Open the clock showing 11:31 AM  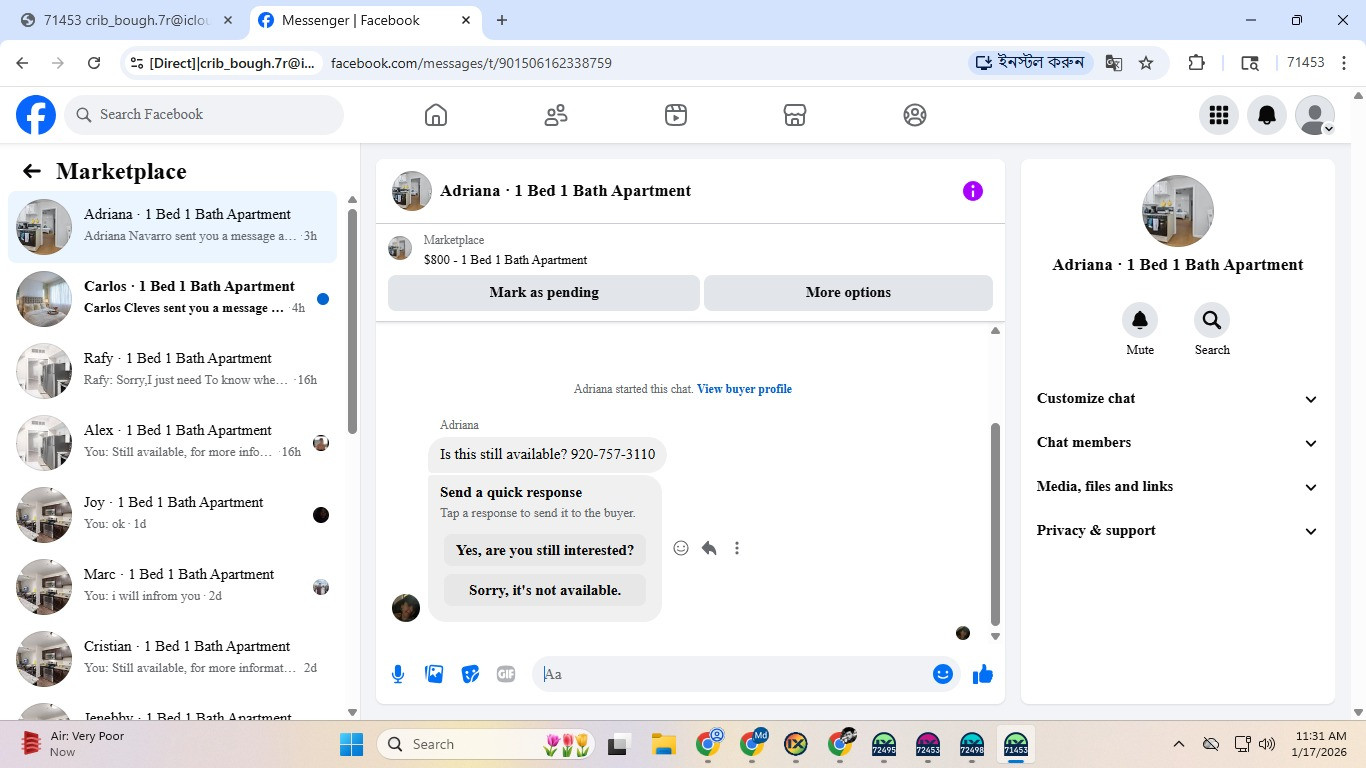tap(1319, 744)
